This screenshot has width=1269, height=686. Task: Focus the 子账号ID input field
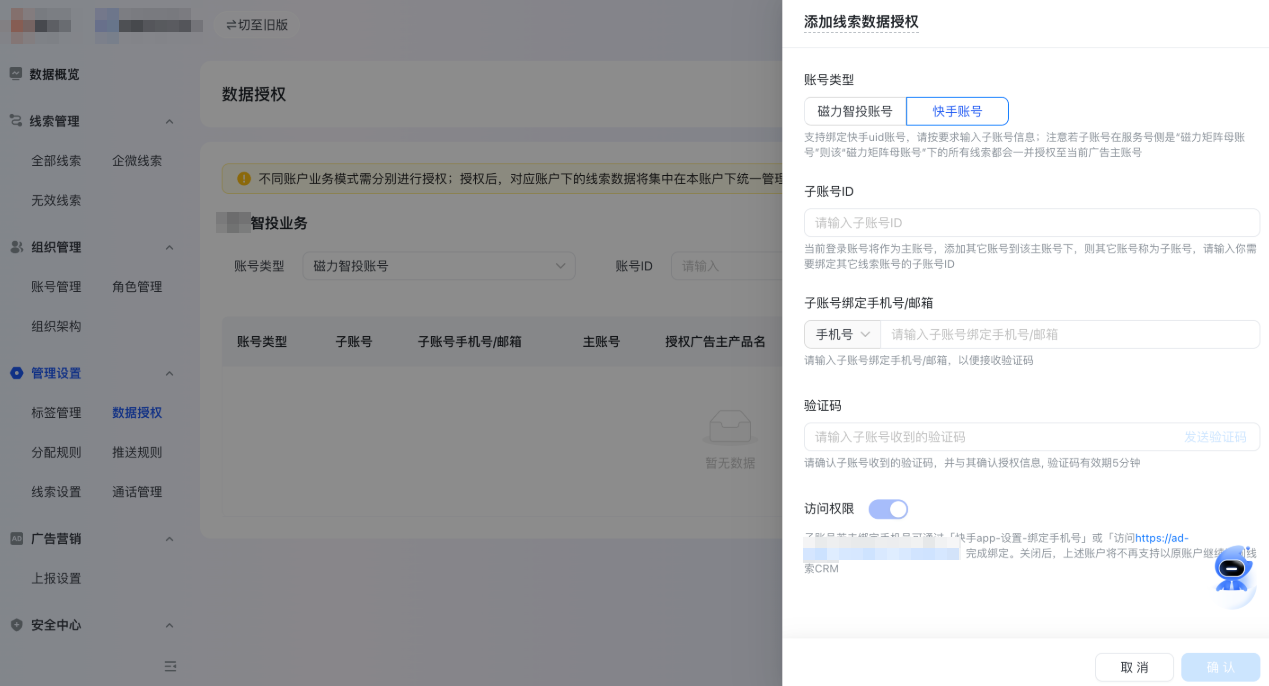tap(1032, 222)
